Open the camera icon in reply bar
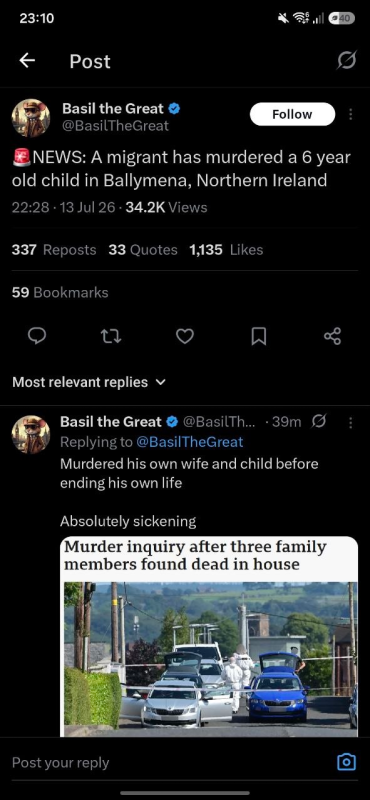The image size is (370, 800). click(347, 762)
